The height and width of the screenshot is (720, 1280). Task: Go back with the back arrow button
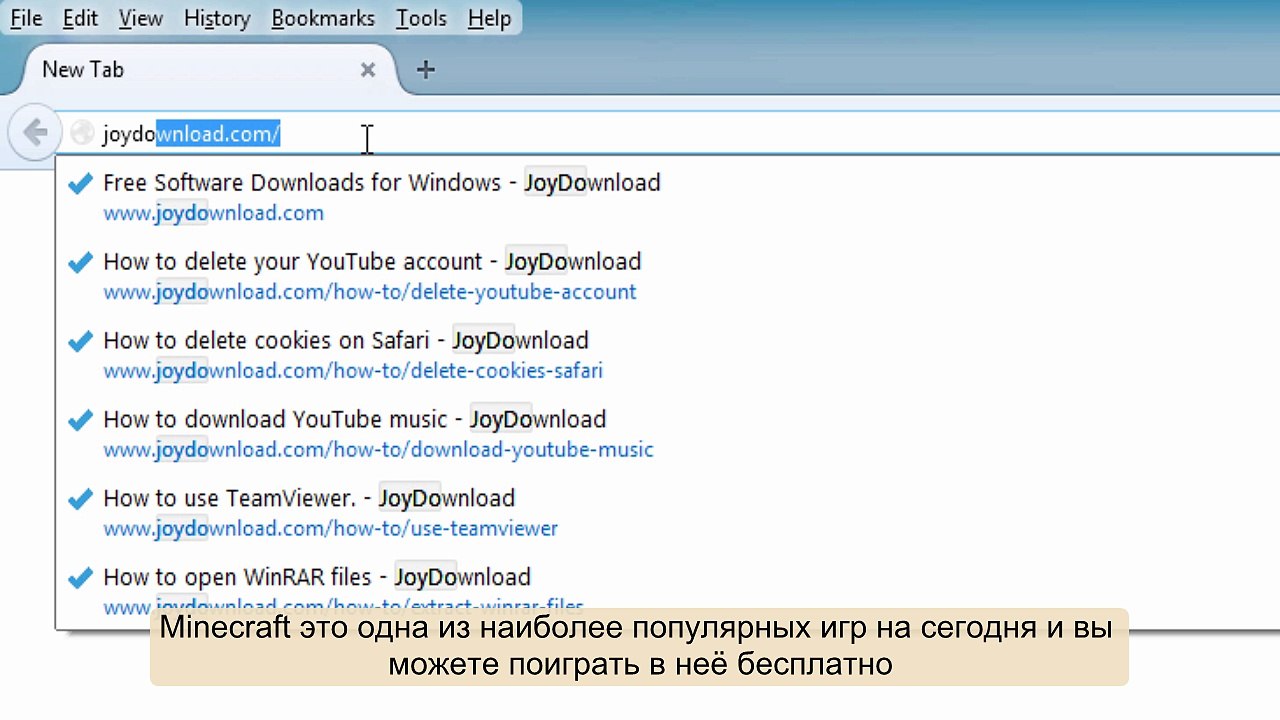pos(35,132)
